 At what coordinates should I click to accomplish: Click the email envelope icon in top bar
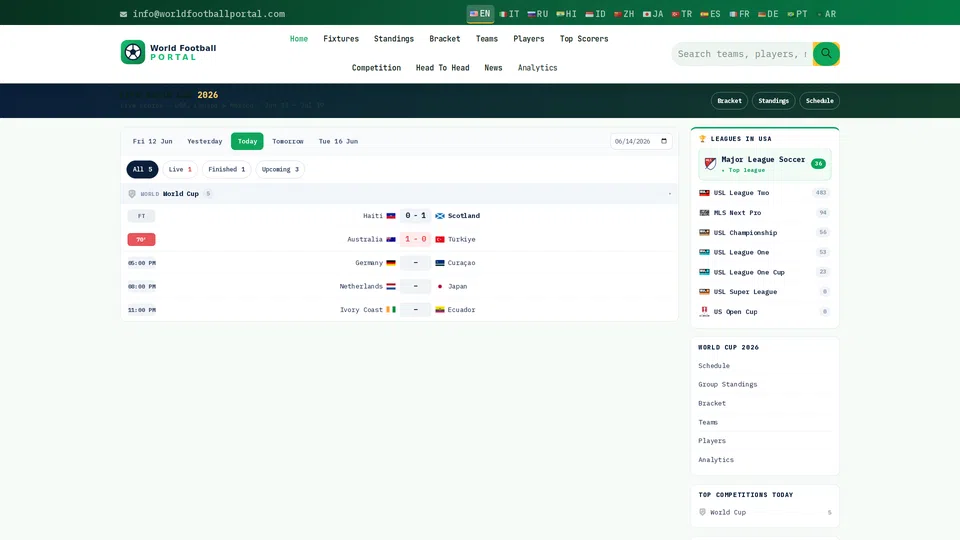(x=124, y=14)
